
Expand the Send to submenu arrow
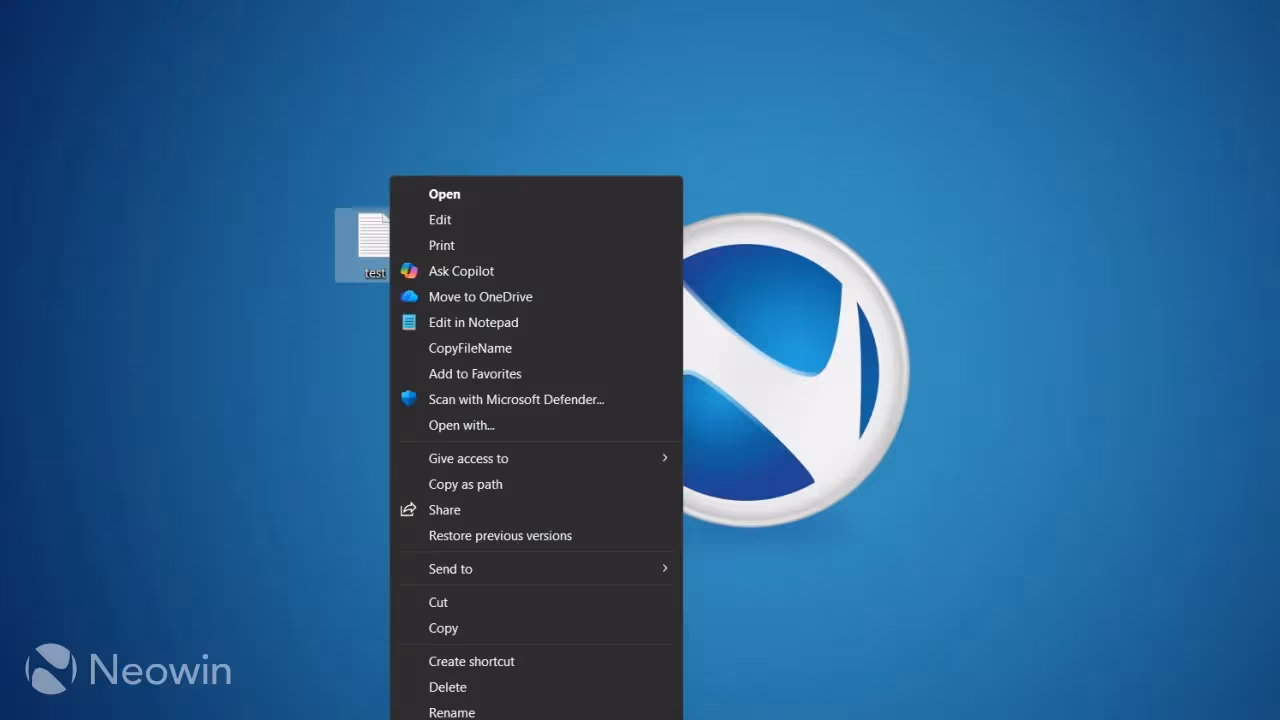(x=665, y=568)
